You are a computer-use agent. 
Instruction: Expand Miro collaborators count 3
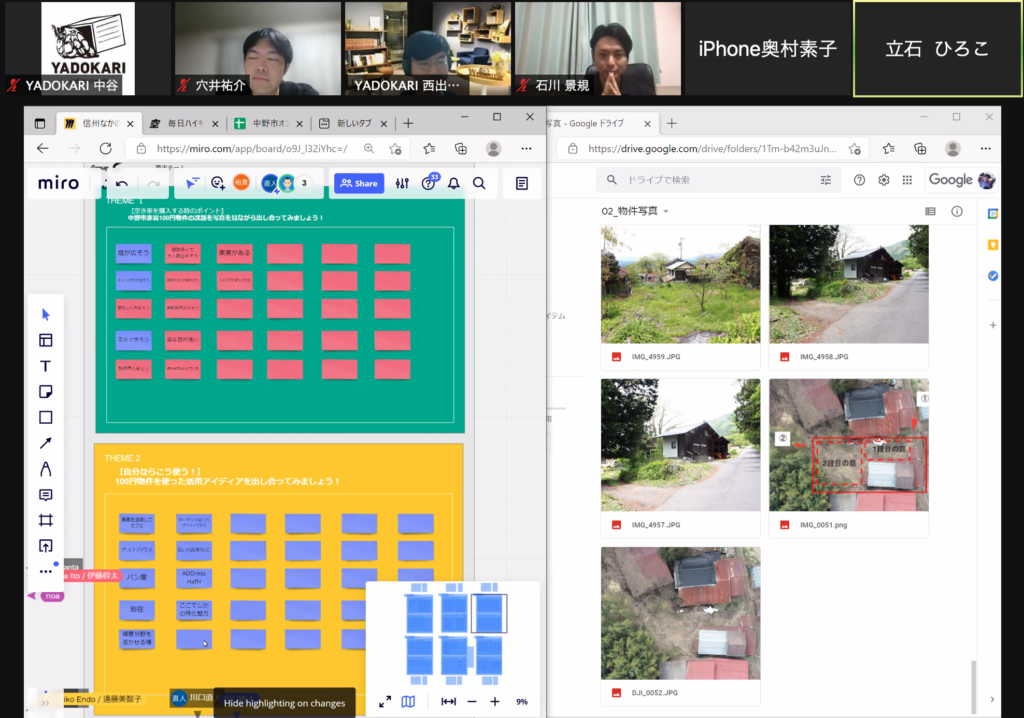[x=304, y=183]
